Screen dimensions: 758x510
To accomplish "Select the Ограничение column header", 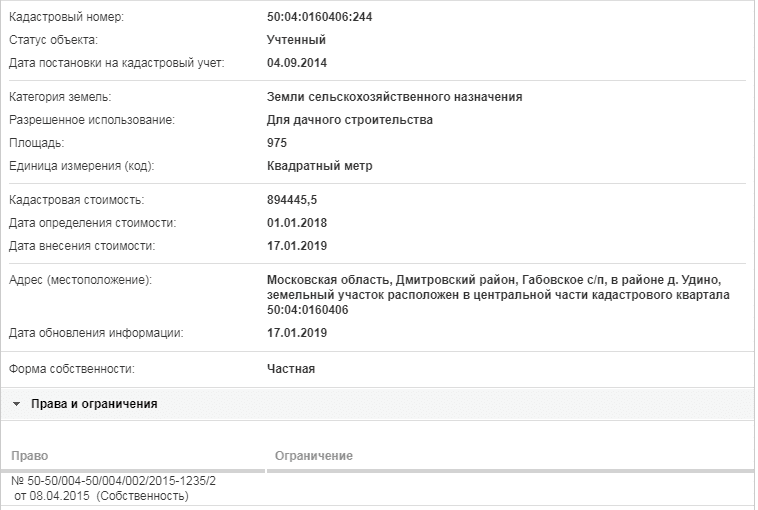I will click(x=314, y=456).
